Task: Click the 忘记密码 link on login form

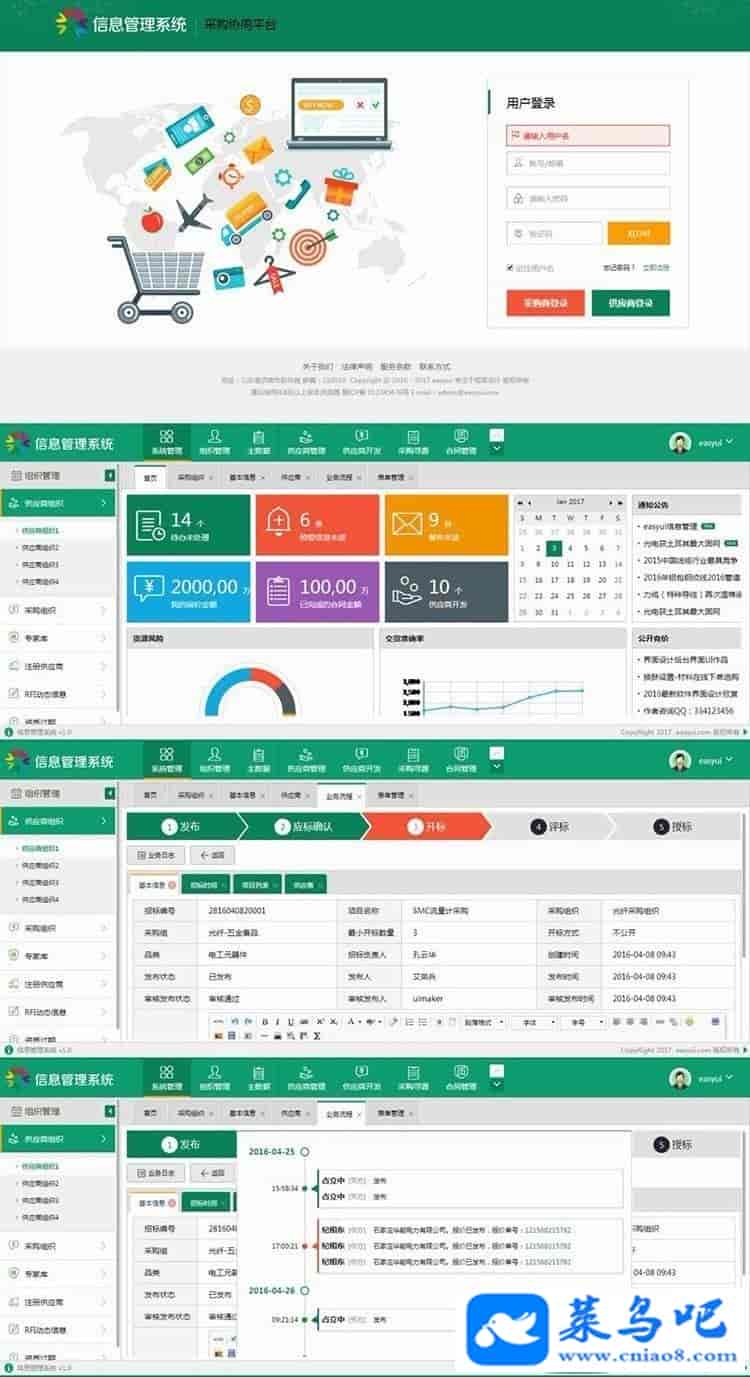Action: pos(617,267)
